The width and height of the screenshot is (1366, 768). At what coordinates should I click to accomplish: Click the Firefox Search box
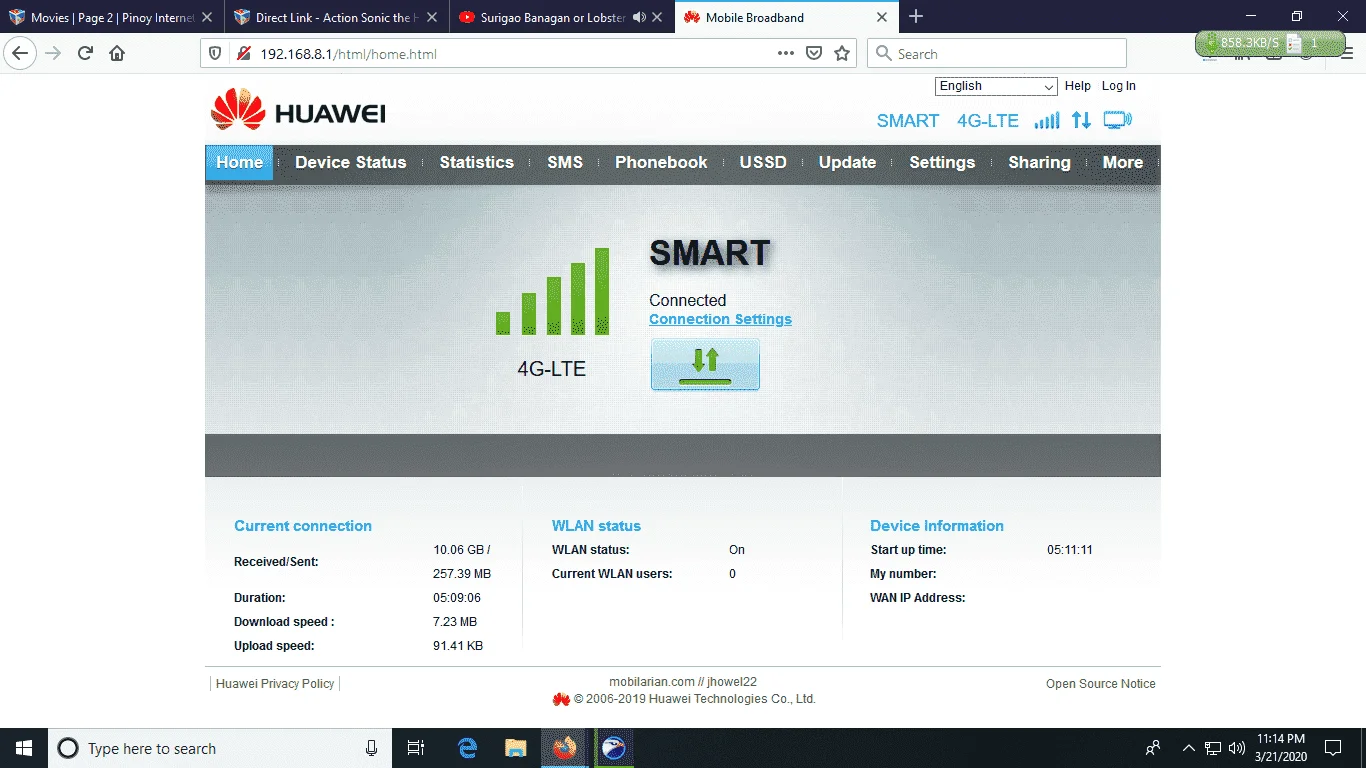997,54
